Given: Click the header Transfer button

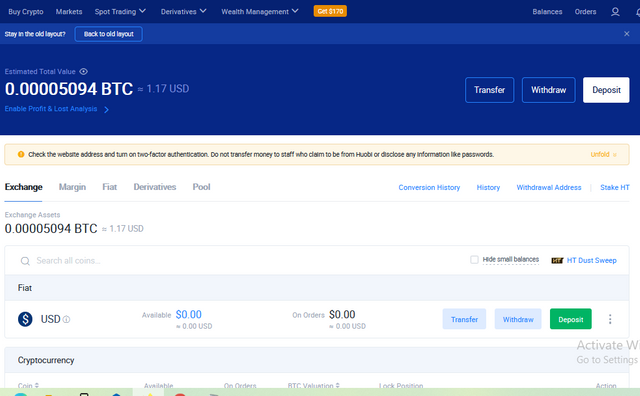Looking at the screenshot, I should [x=489, y=90].
